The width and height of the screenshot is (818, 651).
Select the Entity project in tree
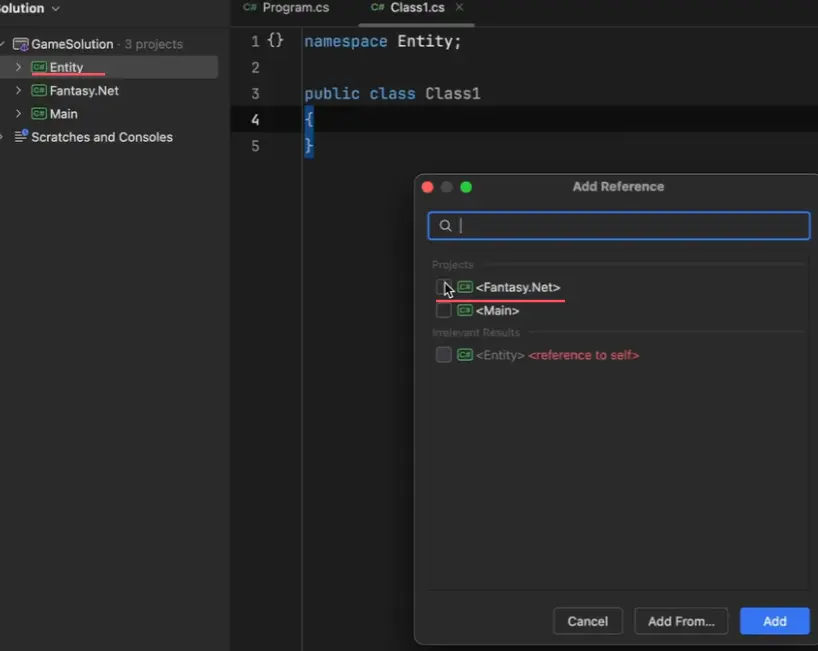pyautogui.click(x=109, y=67)
